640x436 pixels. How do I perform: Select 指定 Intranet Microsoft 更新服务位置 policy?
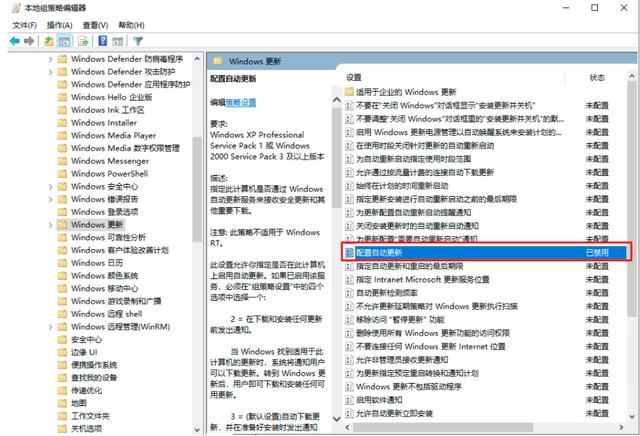pyautogui.click(x=423, y=280)
